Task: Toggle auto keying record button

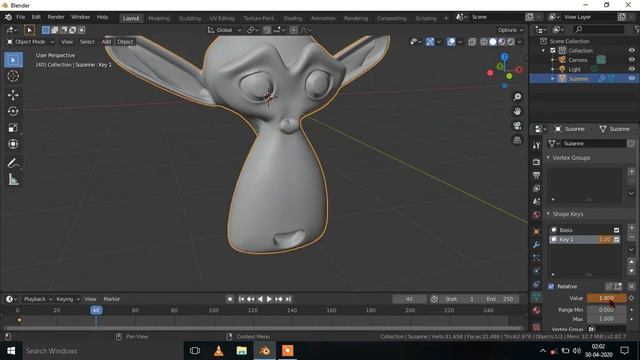Action: 230,299
